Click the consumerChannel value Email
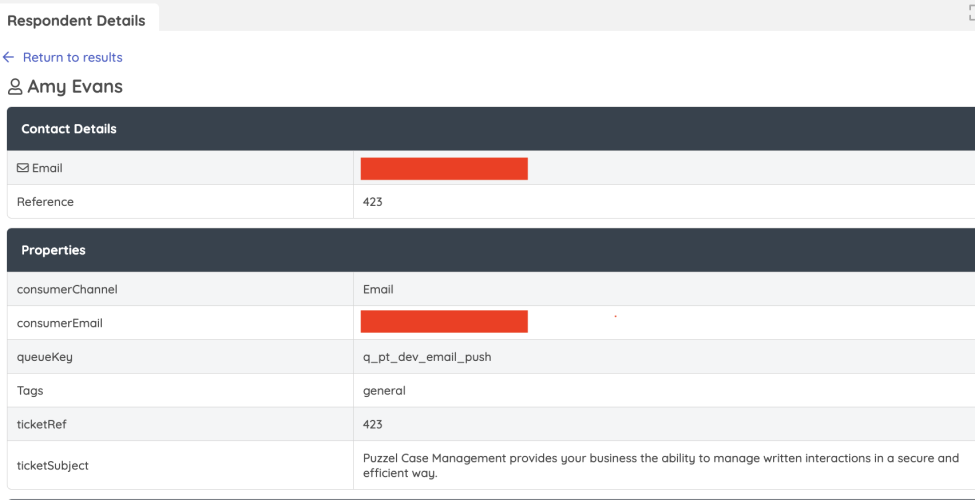 [x=378, y=289]
